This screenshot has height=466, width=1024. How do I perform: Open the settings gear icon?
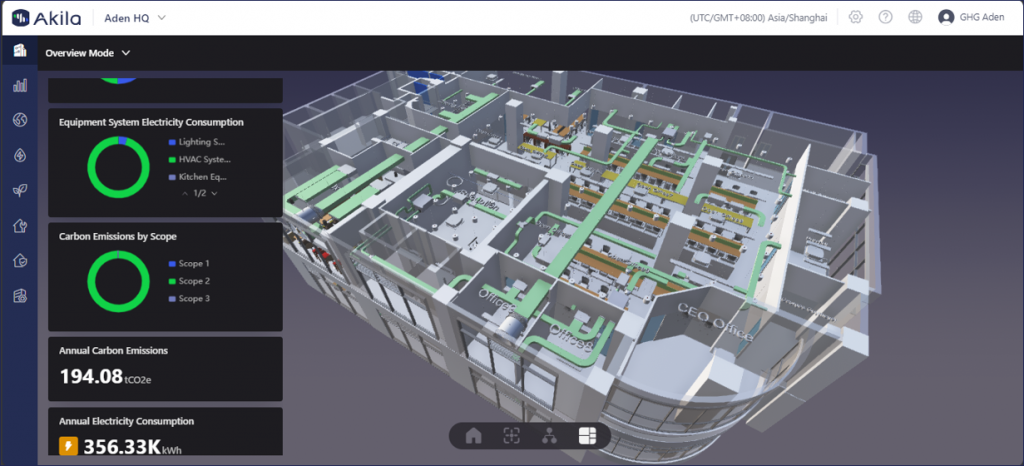point(855,17)
